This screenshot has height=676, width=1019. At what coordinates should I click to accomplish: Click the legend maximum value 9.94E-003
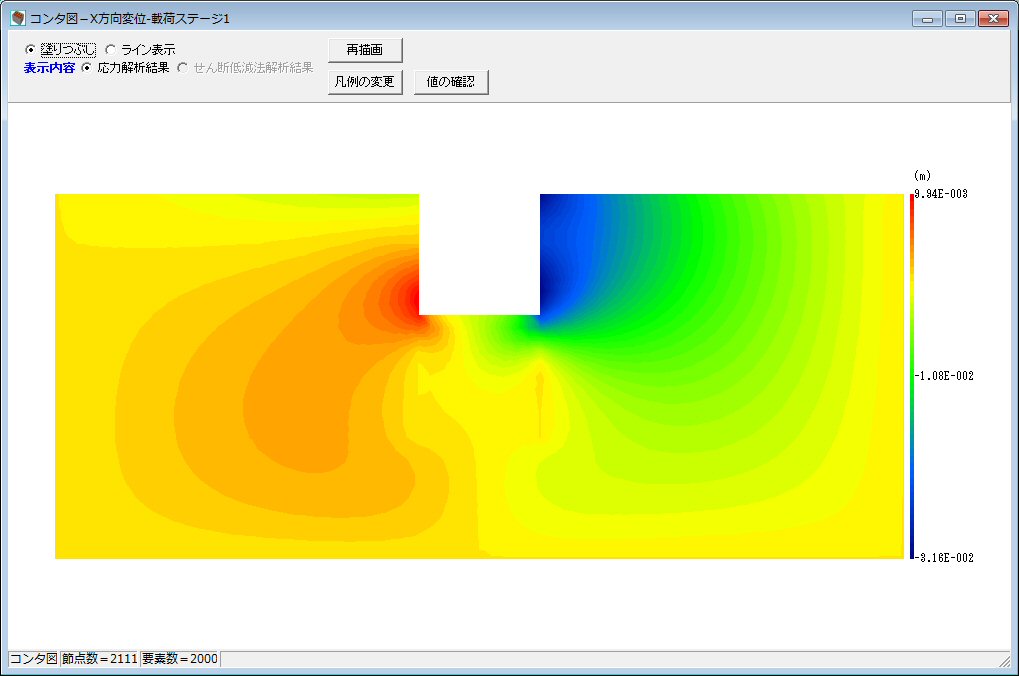[941, 194]
